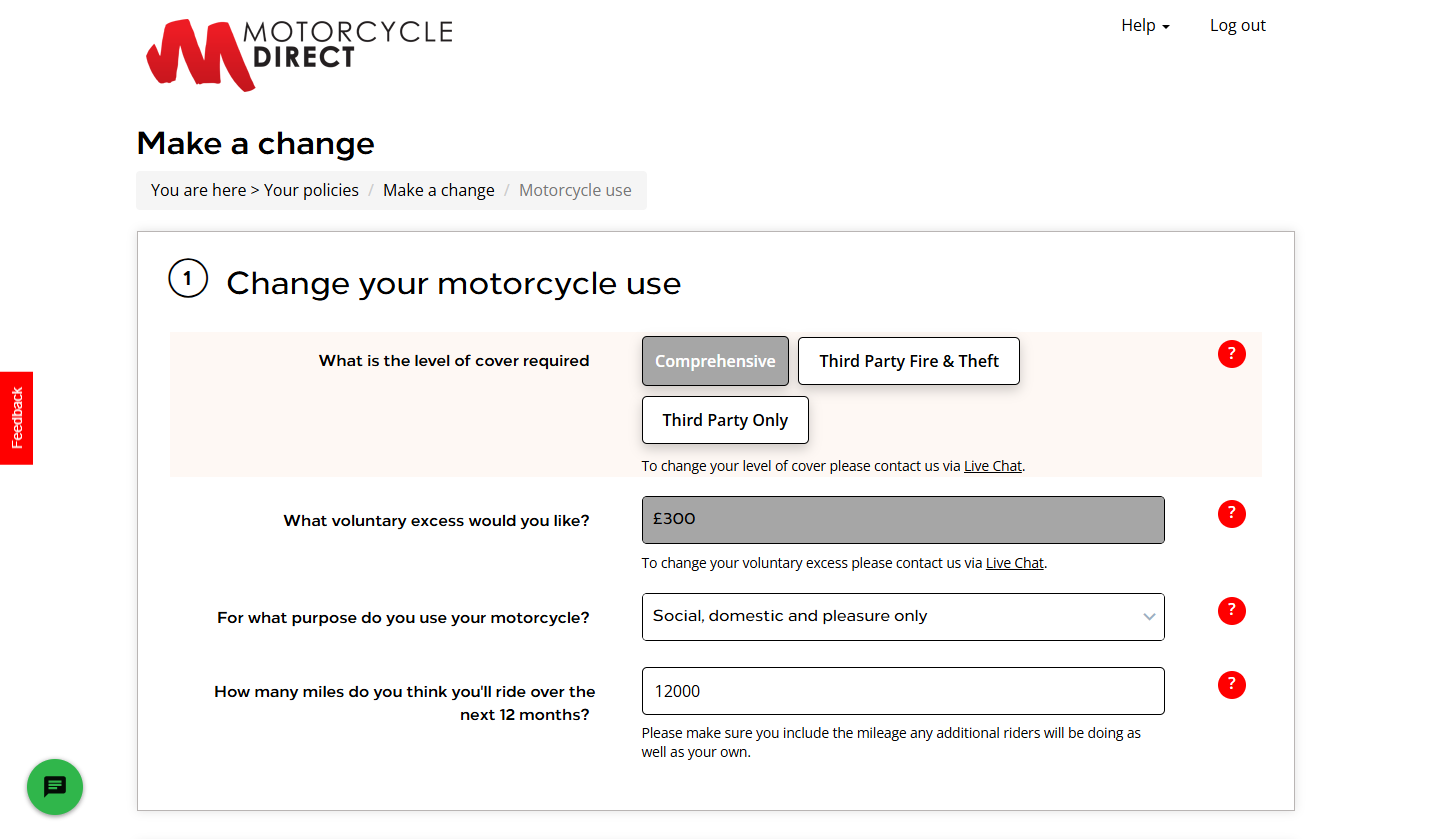Expand the Help dropdown menu
Viewport: 1432px width, 839px height.
coord(1145,26)
